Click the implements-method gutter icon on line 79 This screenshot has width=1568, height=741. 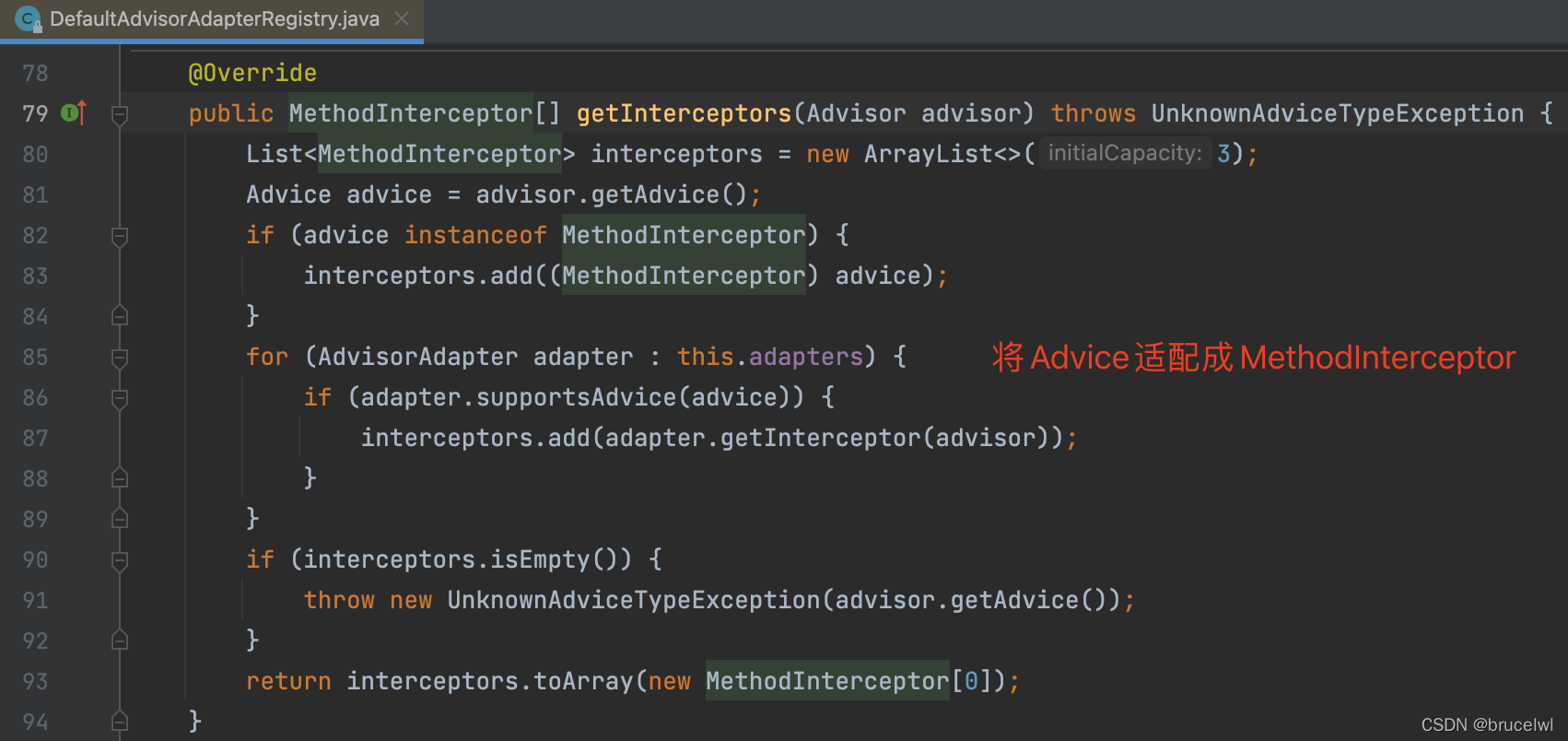click(x=74, y=112)
